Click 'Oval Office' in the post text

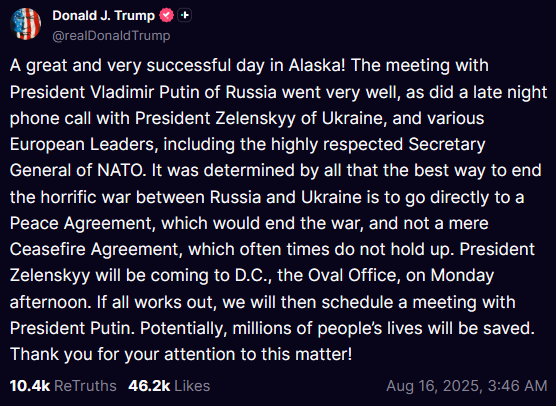click(x=354, y=276)
